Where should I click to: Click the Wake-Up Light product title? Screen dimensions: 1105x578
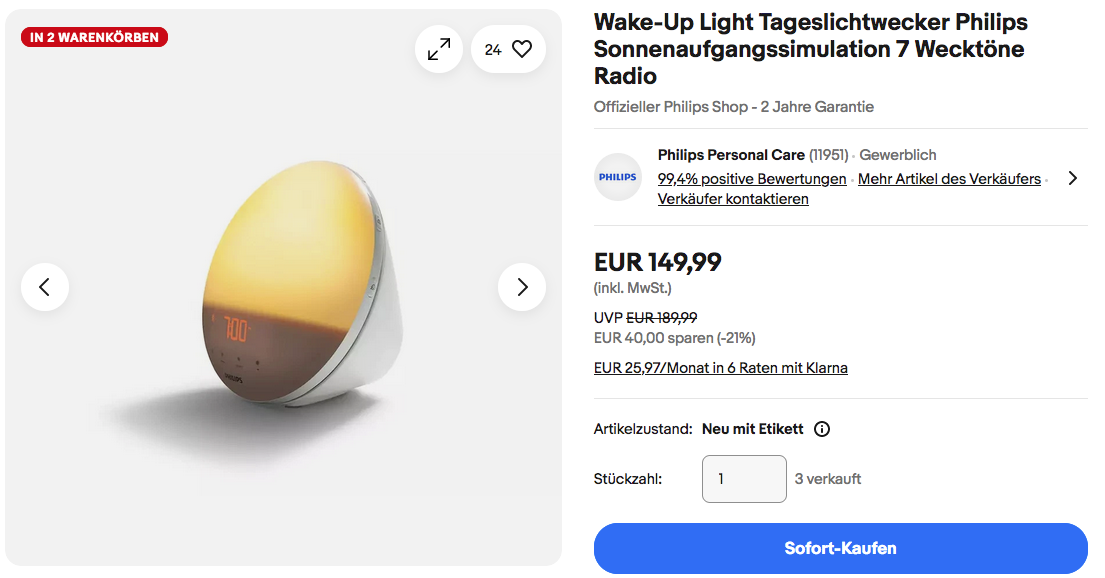click(x=810, y=49)
